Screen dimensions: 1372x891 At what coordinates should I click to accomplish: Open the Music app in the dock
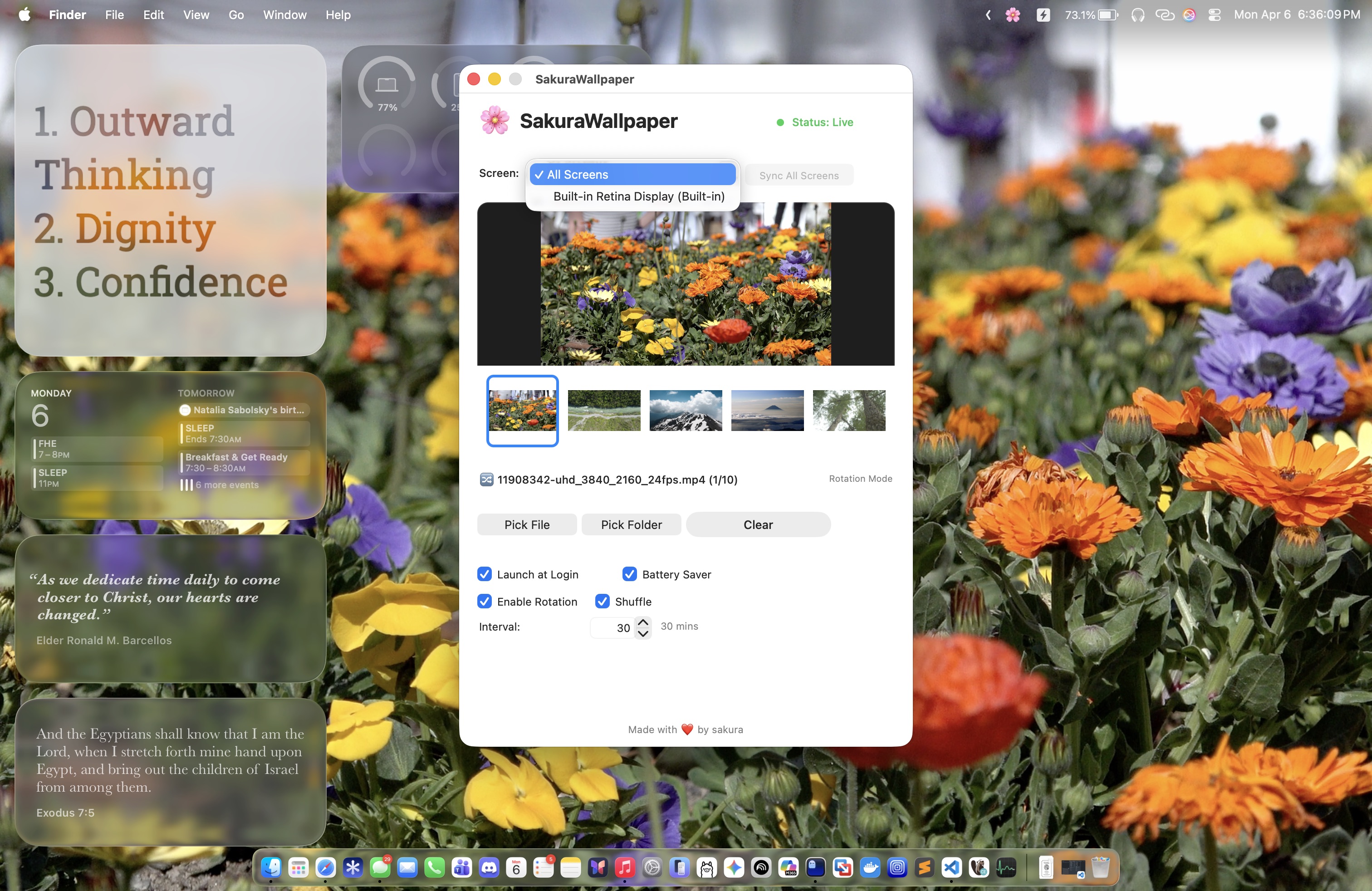(624, 867)
